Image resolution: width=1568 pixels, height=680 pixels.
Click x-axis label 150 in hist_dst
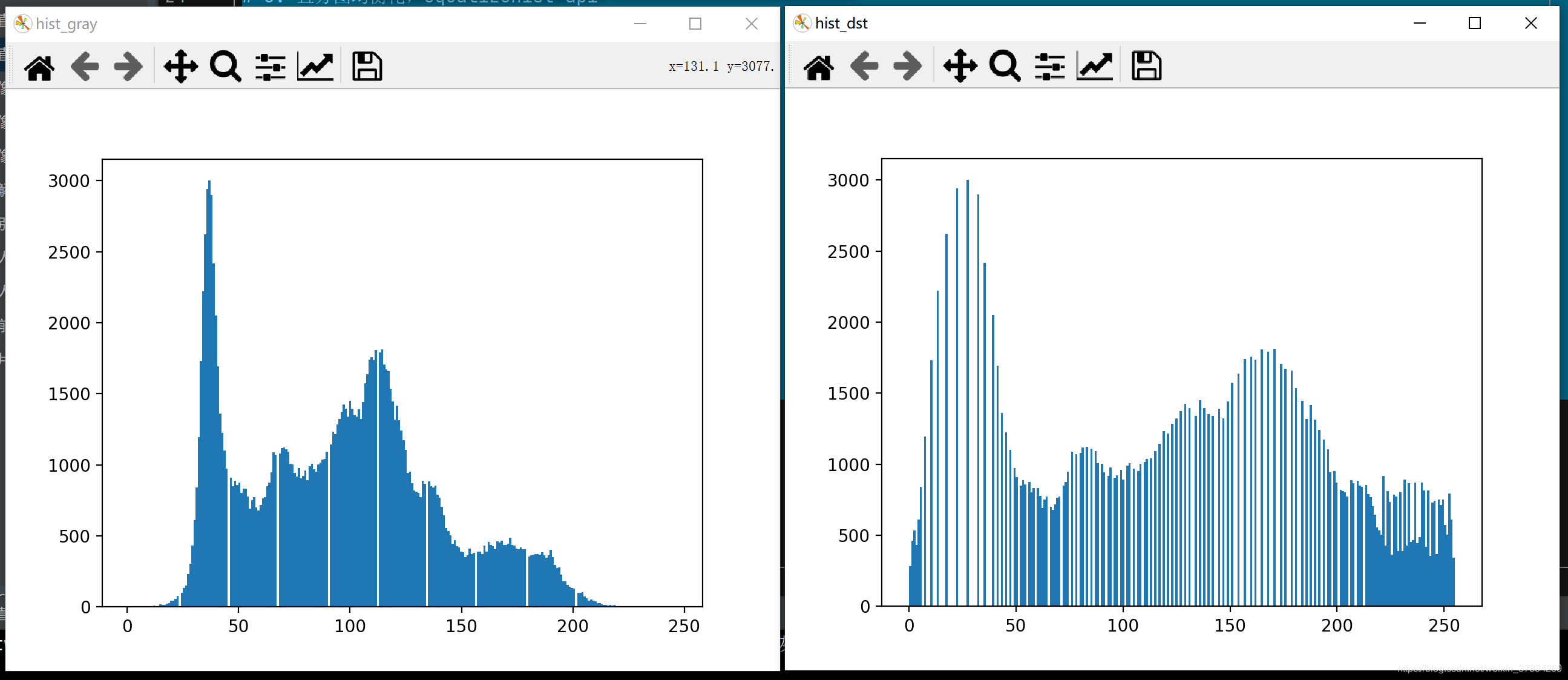tap(1230, 626)
